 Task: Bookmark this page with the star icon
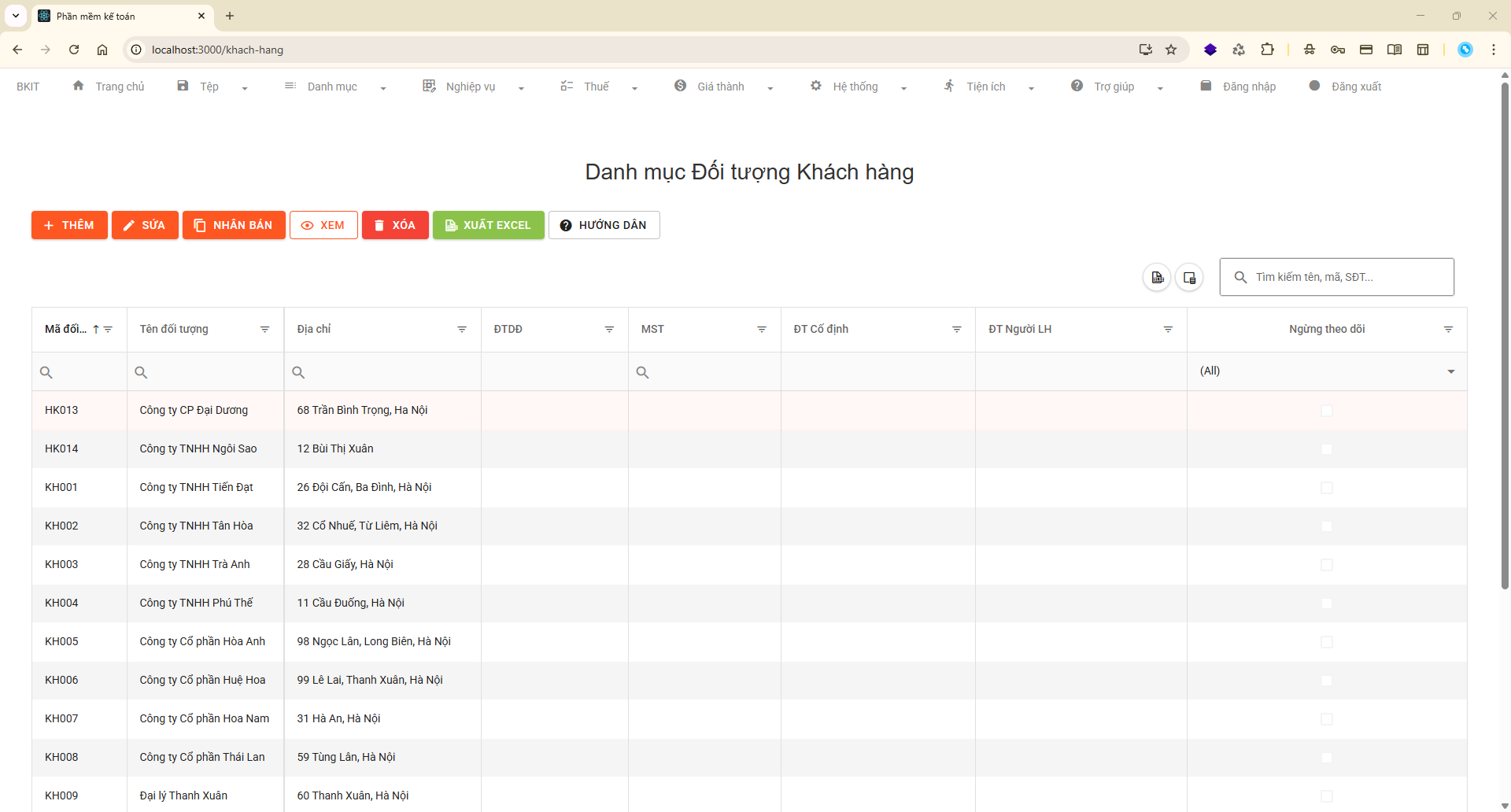coord(1171,50)
